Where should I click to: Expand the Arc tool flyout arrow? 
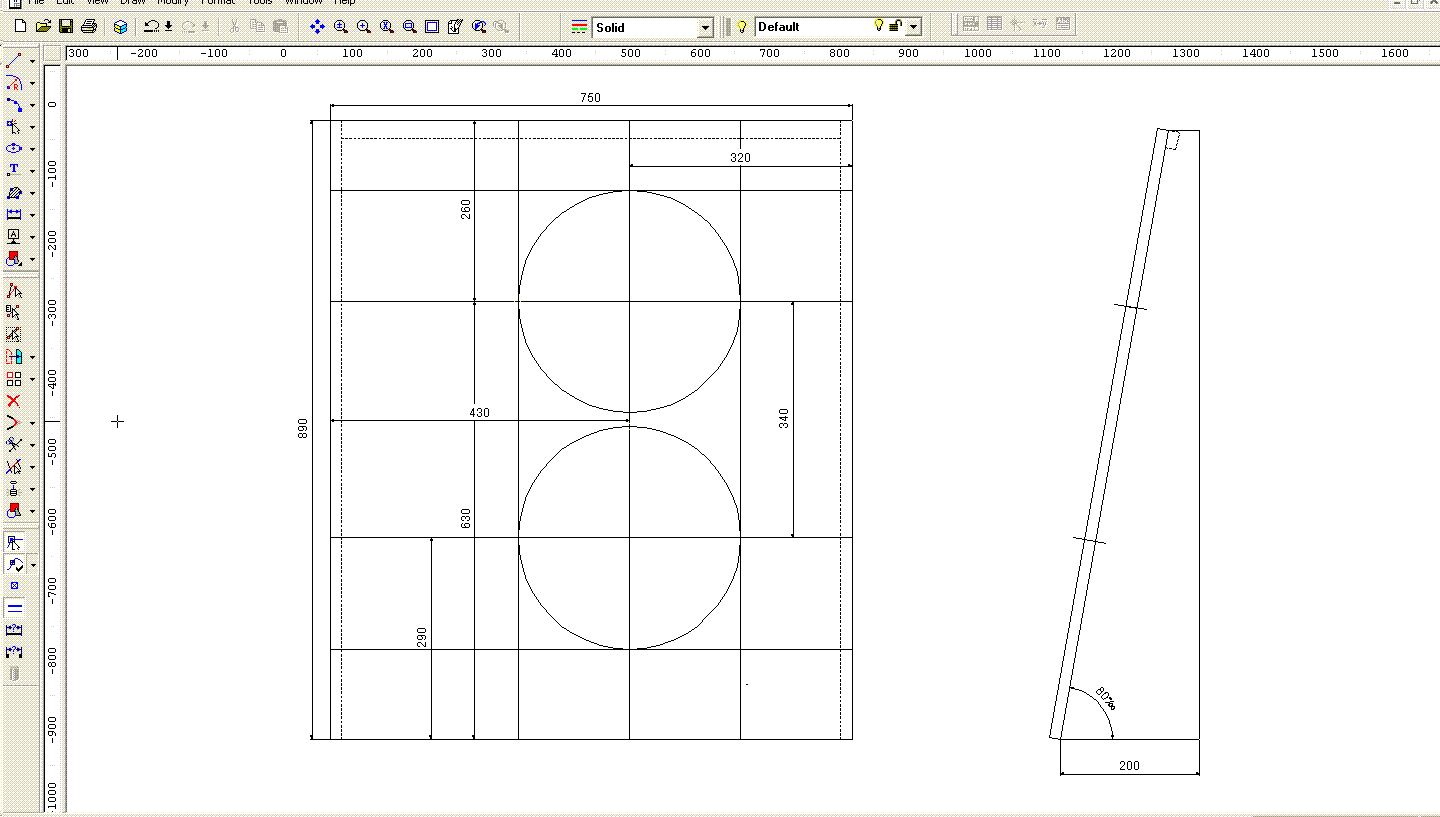(x=32, y=84)
